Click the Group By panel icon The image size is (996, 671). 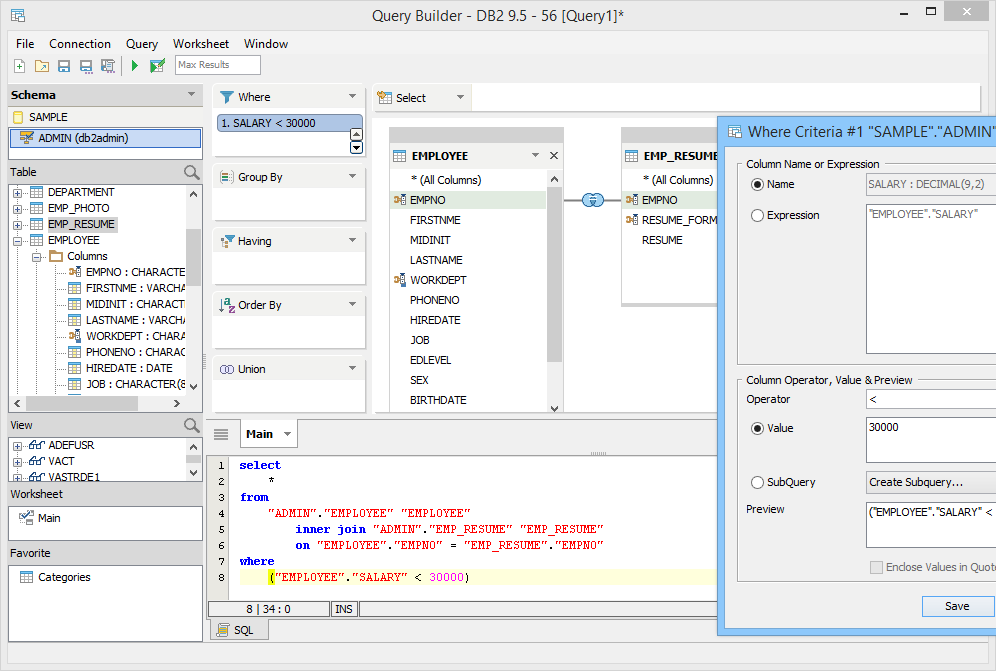click(227, 177)
